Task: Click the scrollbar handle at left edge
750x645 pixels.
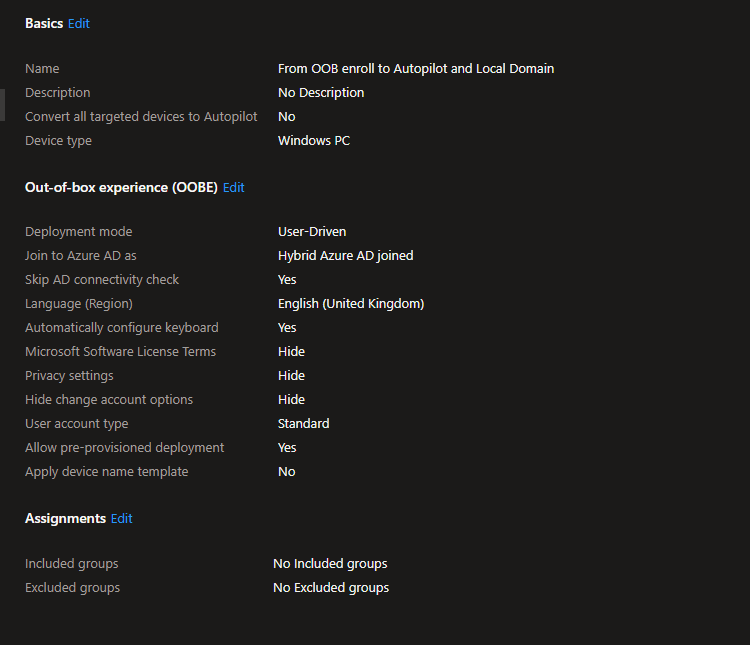Action: tap(2, 105)
